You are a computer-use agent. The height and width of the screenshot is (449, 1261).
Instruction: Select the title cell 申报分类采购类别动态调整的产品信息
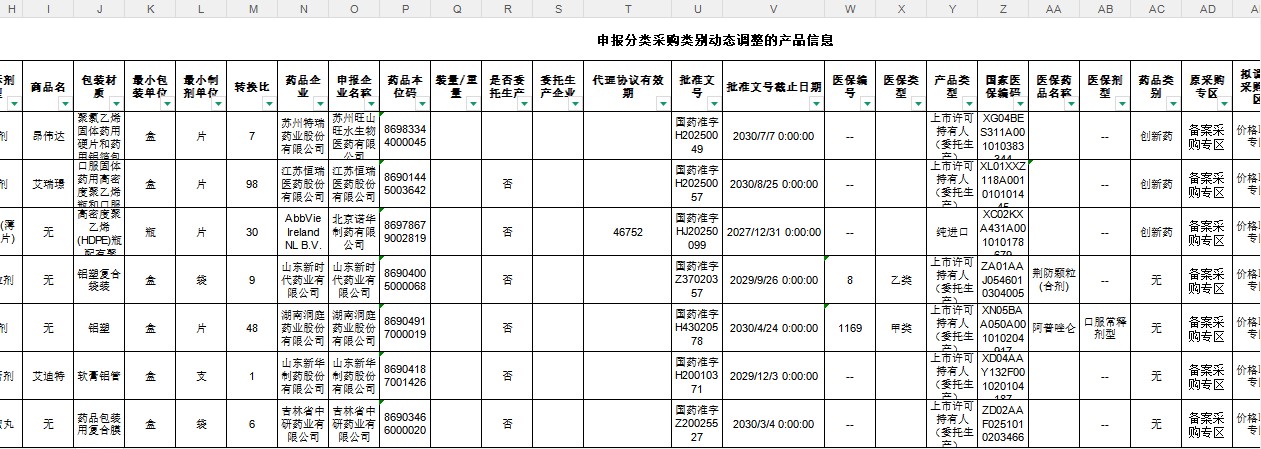click(714, 41)
